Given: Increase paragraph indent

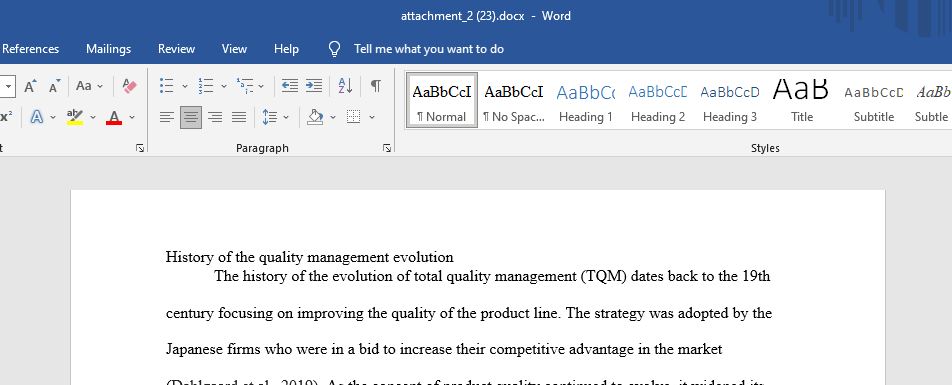Looking at the screenshot, I should point(314,86).
